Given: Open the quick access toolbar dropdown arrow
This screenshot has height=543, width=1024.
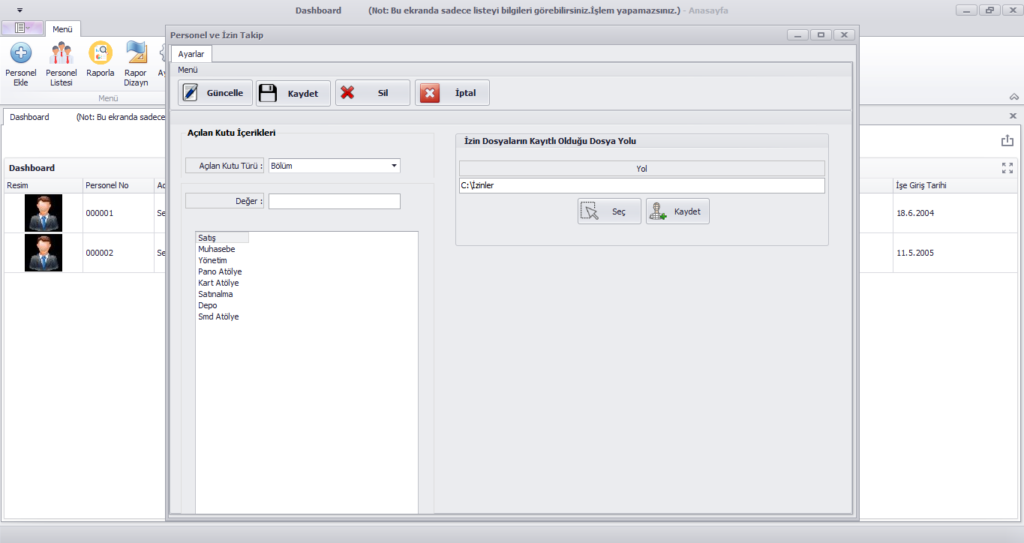Looking at the screenshot, I should pos(20,10).
